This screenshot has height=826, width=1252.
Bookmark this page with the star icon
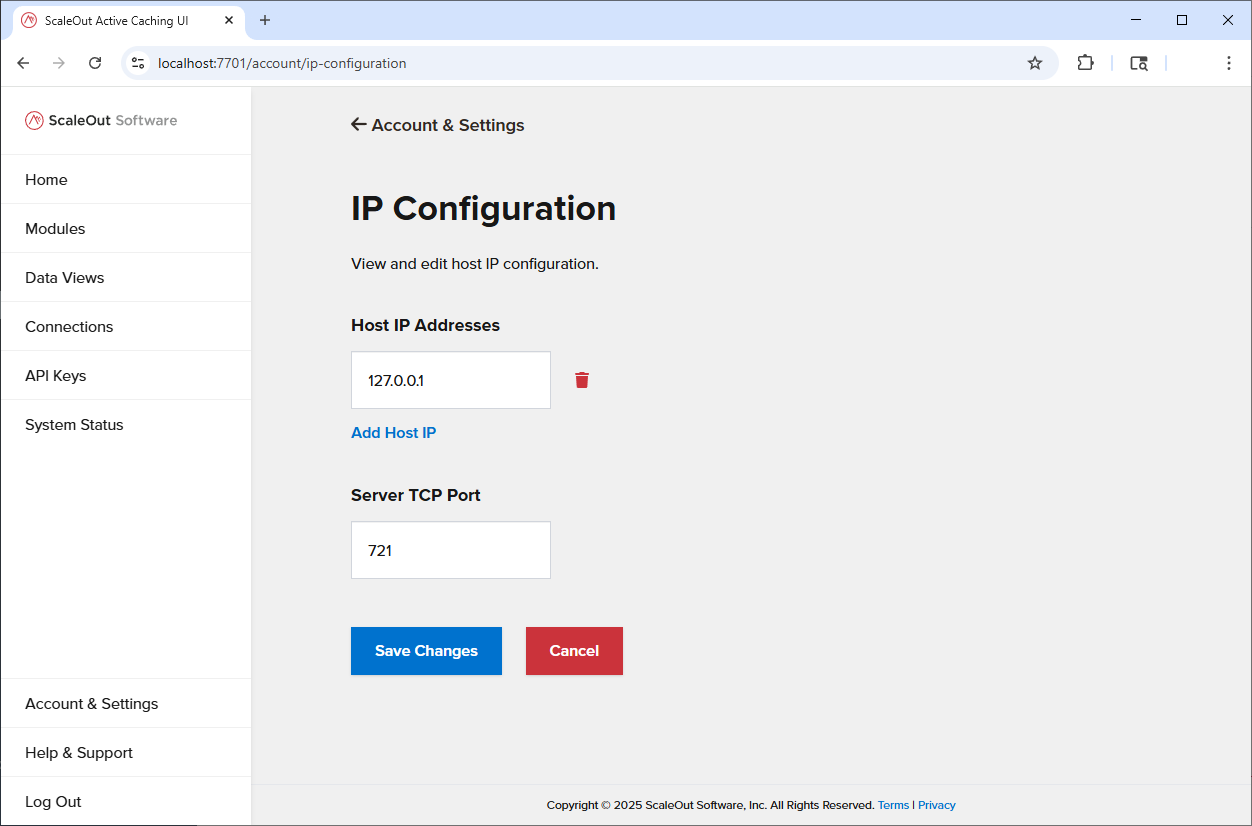coord(1035,63)
